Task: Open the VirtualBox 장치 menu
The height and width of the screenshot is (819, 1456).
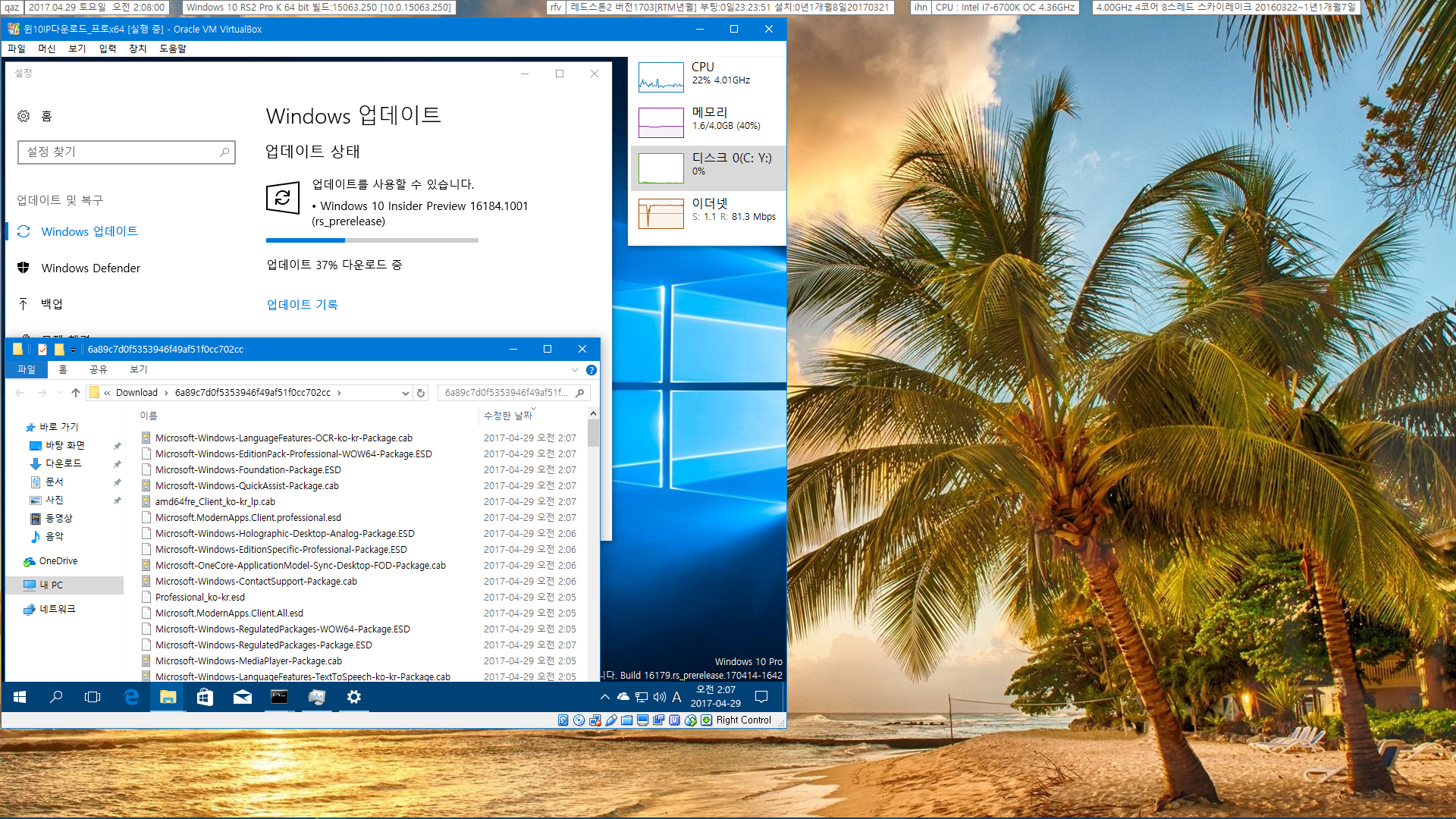Action: (138, 49)
